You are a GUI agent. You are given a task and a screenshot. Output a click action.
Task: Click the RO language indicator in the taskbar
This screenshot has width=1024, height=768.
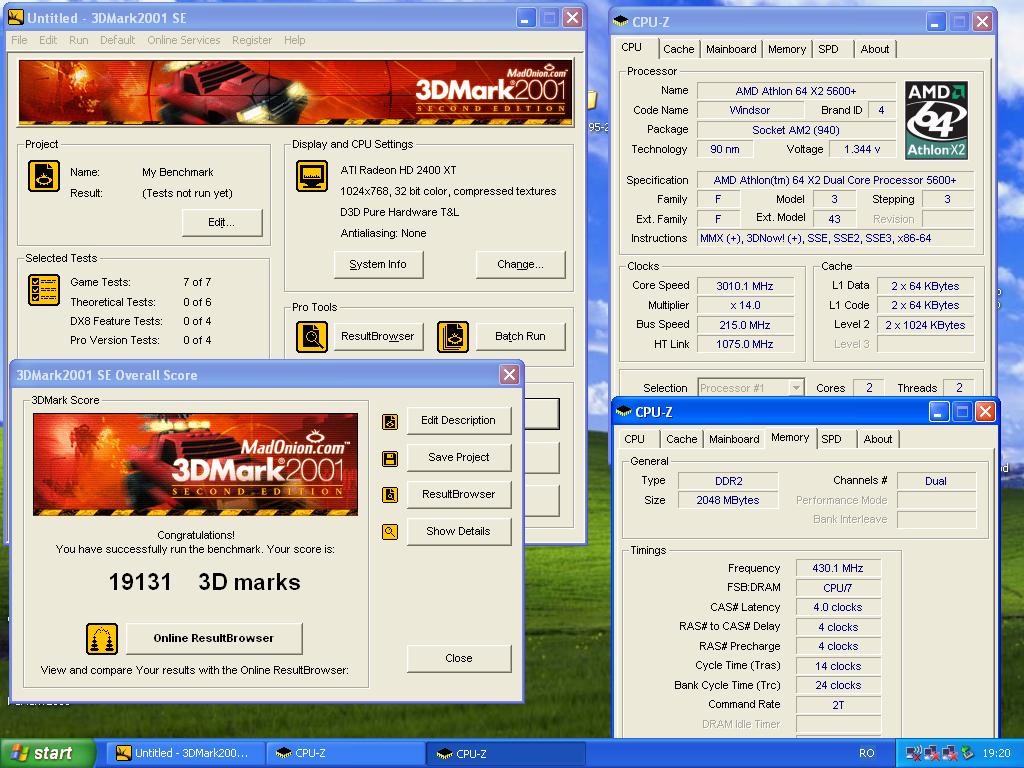point(866,753)
